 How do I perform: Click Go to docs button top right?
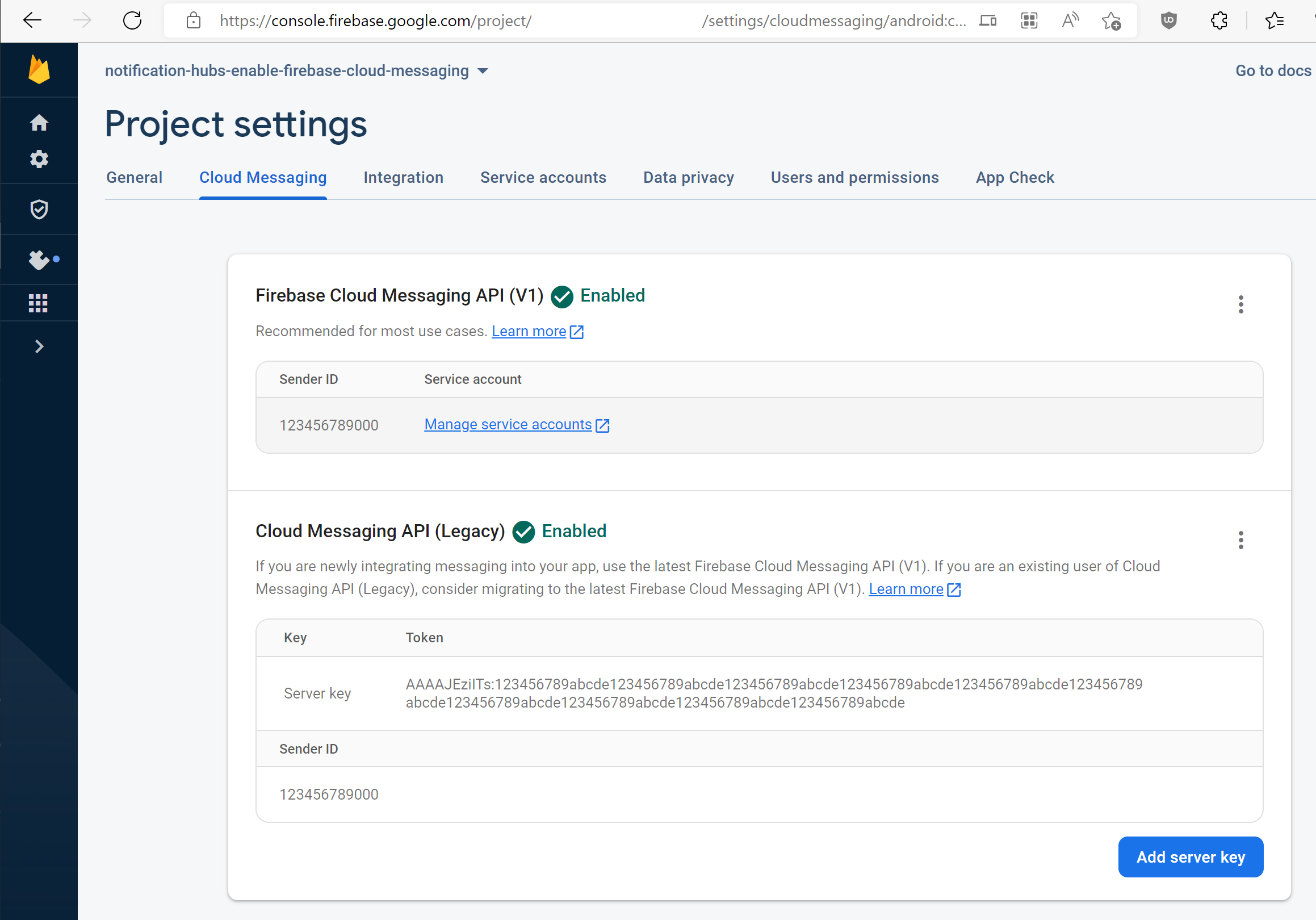coord(1275,70)
